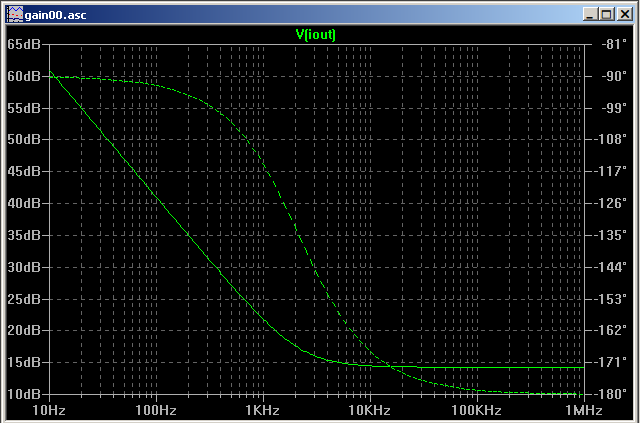Click the -135° phase axis label
Image resolution: width=640 pixels, height=423 pixels.
coord(612,235)
